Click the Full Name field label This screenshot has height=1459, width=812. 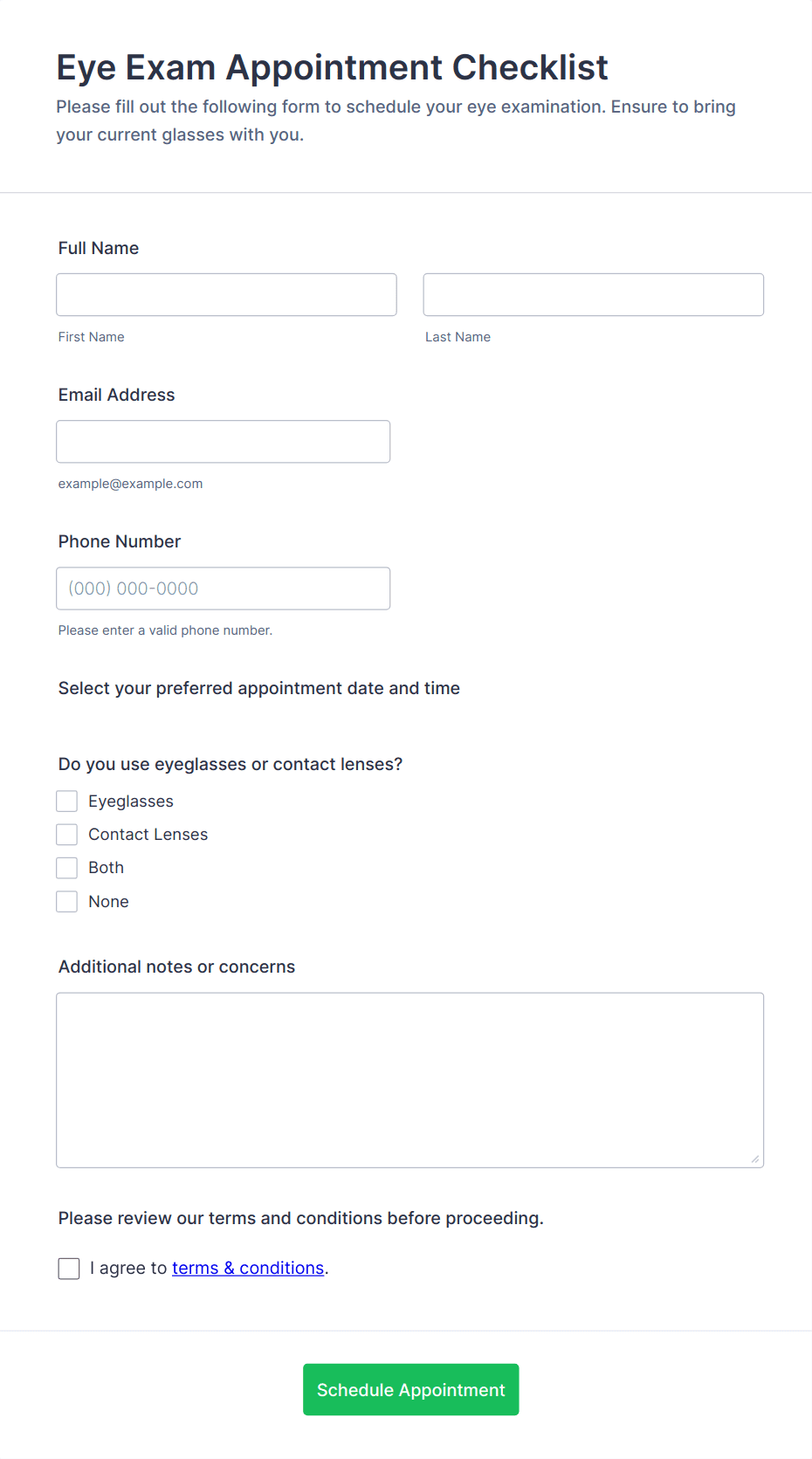[x=99, y=248]
